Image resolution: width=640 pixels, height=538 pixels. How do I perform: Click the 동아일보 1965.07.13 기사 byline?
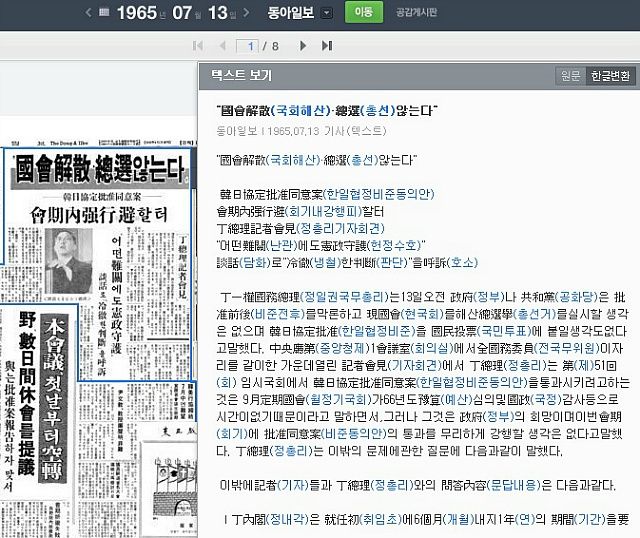coord(301,131)
